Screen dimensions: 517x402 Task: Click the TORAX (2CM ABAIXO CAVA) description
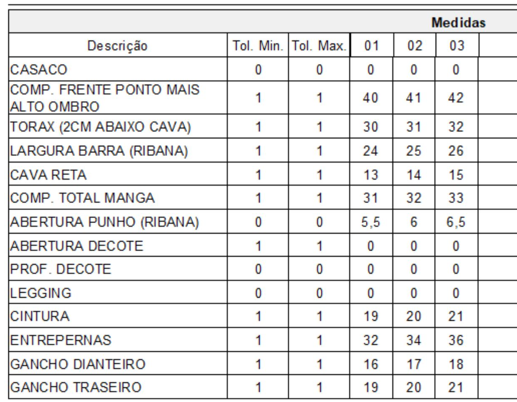coord(100,127)
